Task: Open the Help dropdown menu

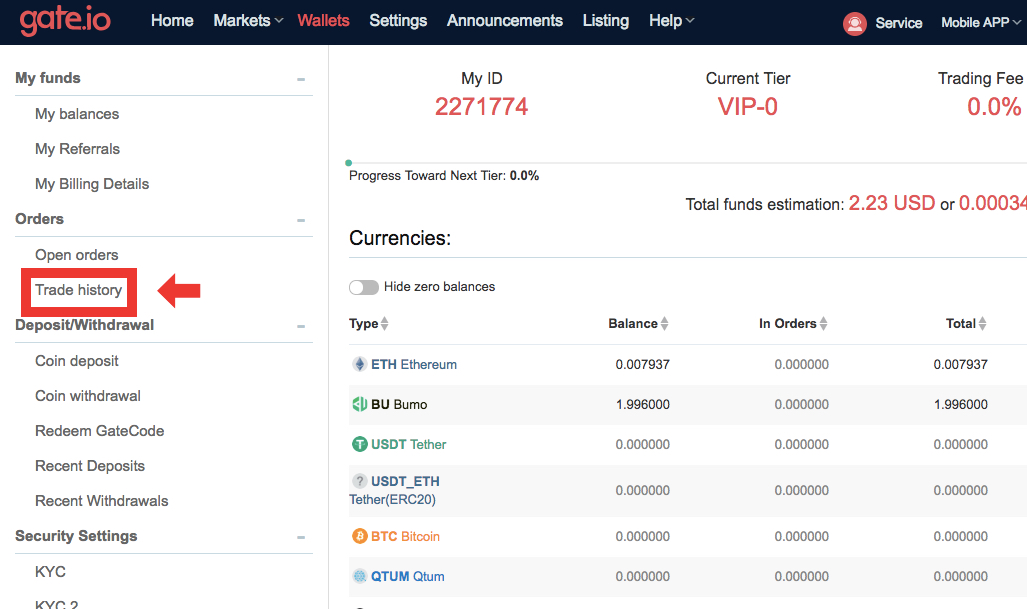Action: click(x=671, y=21)
